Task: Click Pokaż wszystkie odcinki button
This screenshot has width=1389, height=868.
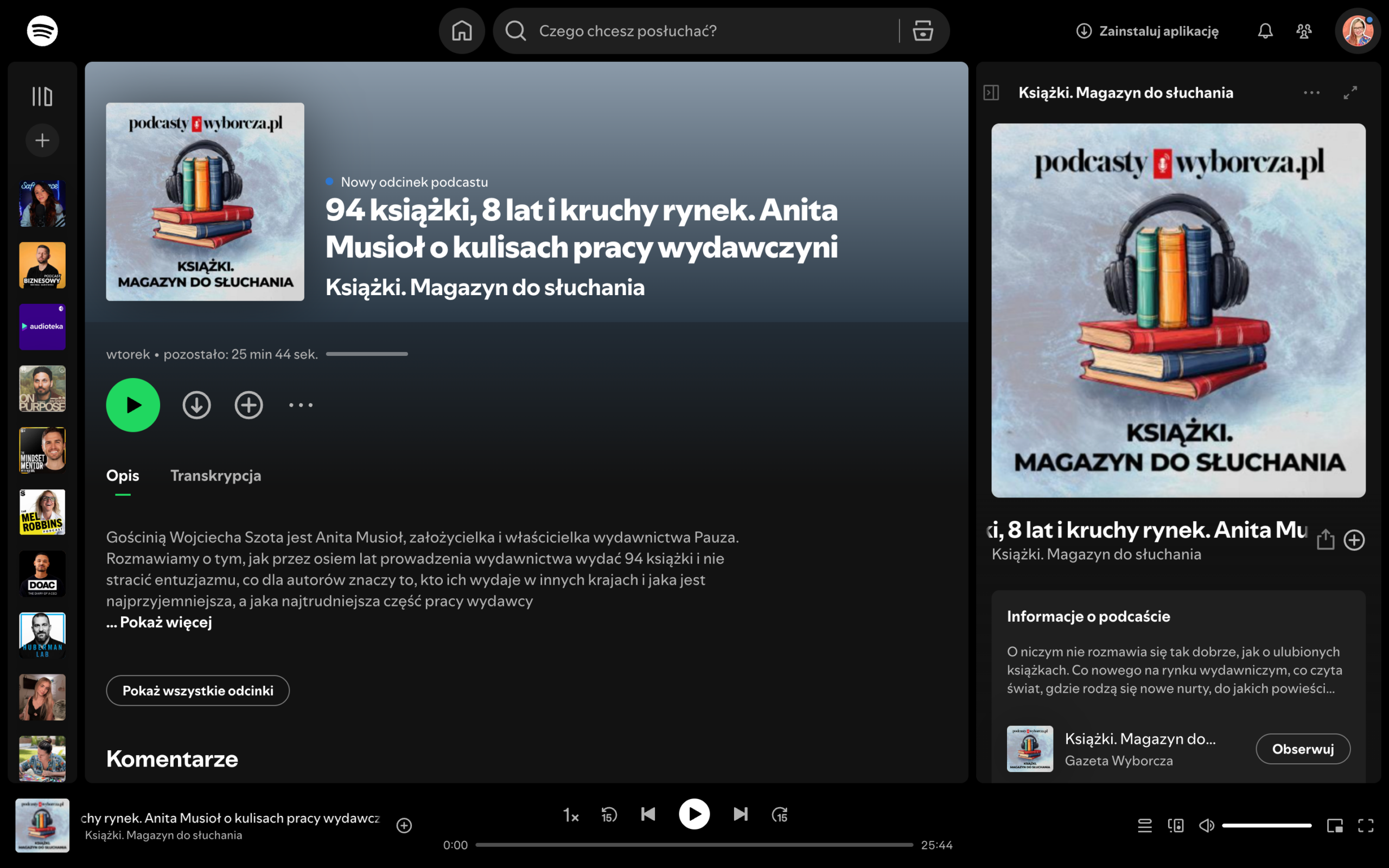Action: click(197, 691)
